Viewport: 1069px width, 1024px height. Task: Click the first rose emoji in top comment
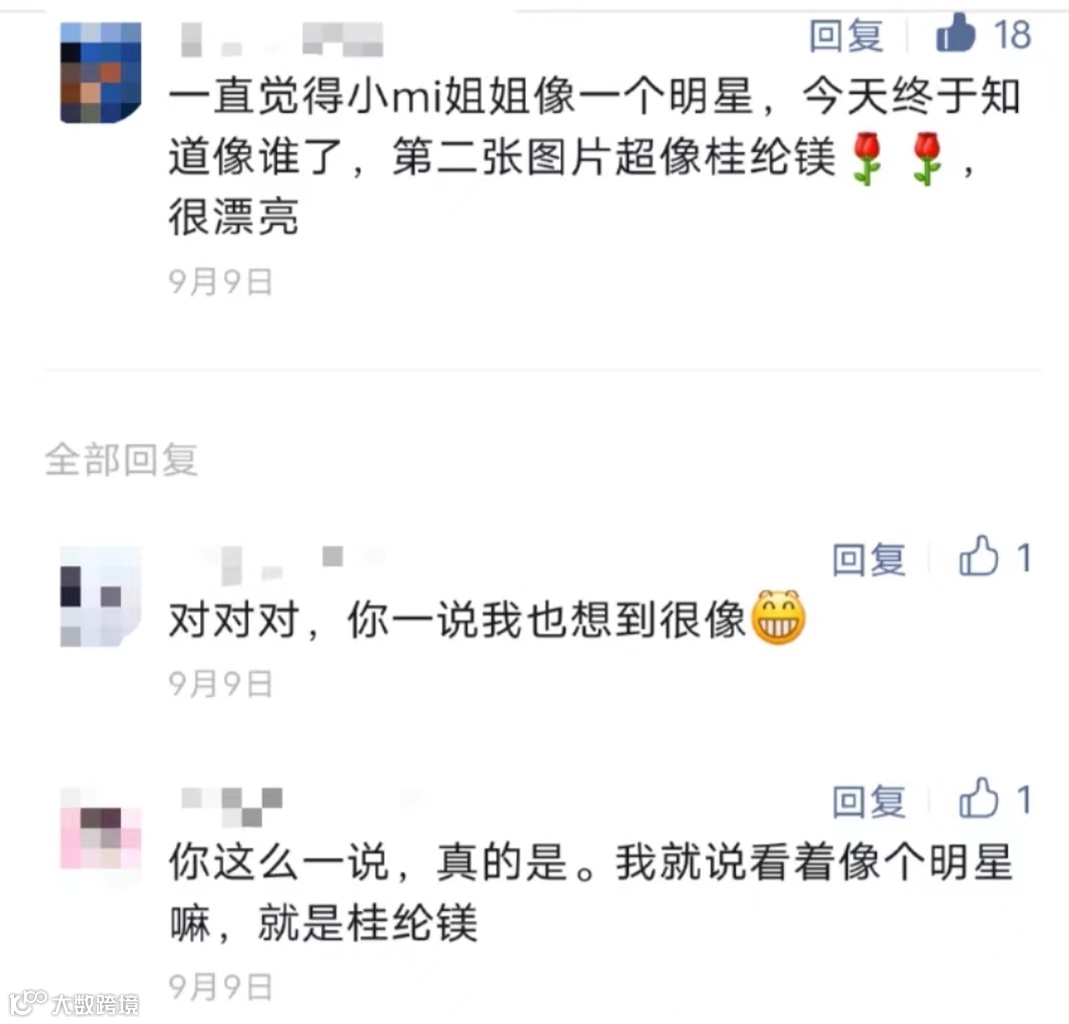coord(867,159)
